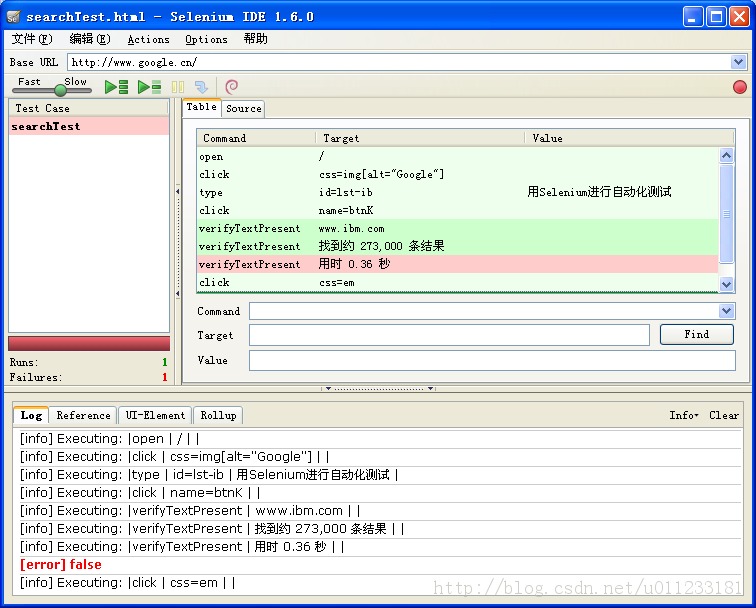Click the Find button
This screenshot has width=756, height=608.
(697, 335)
